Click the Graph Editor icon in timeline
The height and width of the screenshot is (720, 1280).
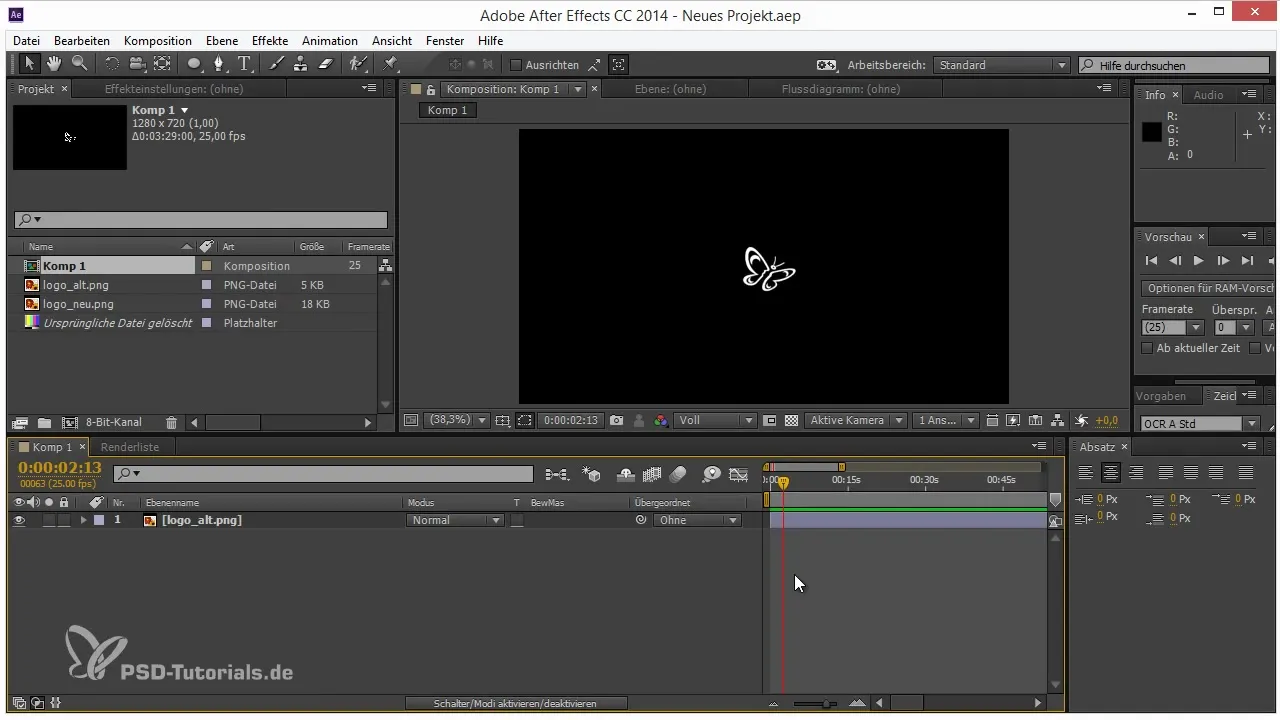coord(739,474)
